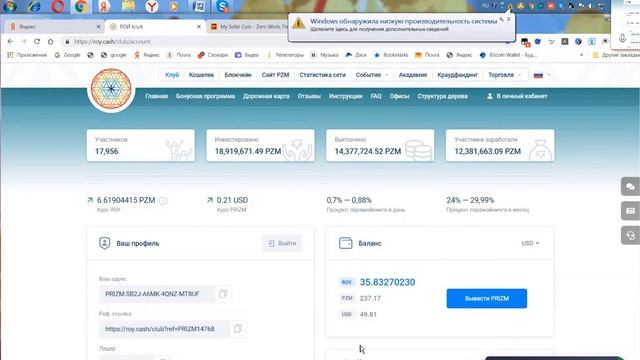Click the microphone icon at the top right
The image size is (640, 360).
(x=622, y=38)
